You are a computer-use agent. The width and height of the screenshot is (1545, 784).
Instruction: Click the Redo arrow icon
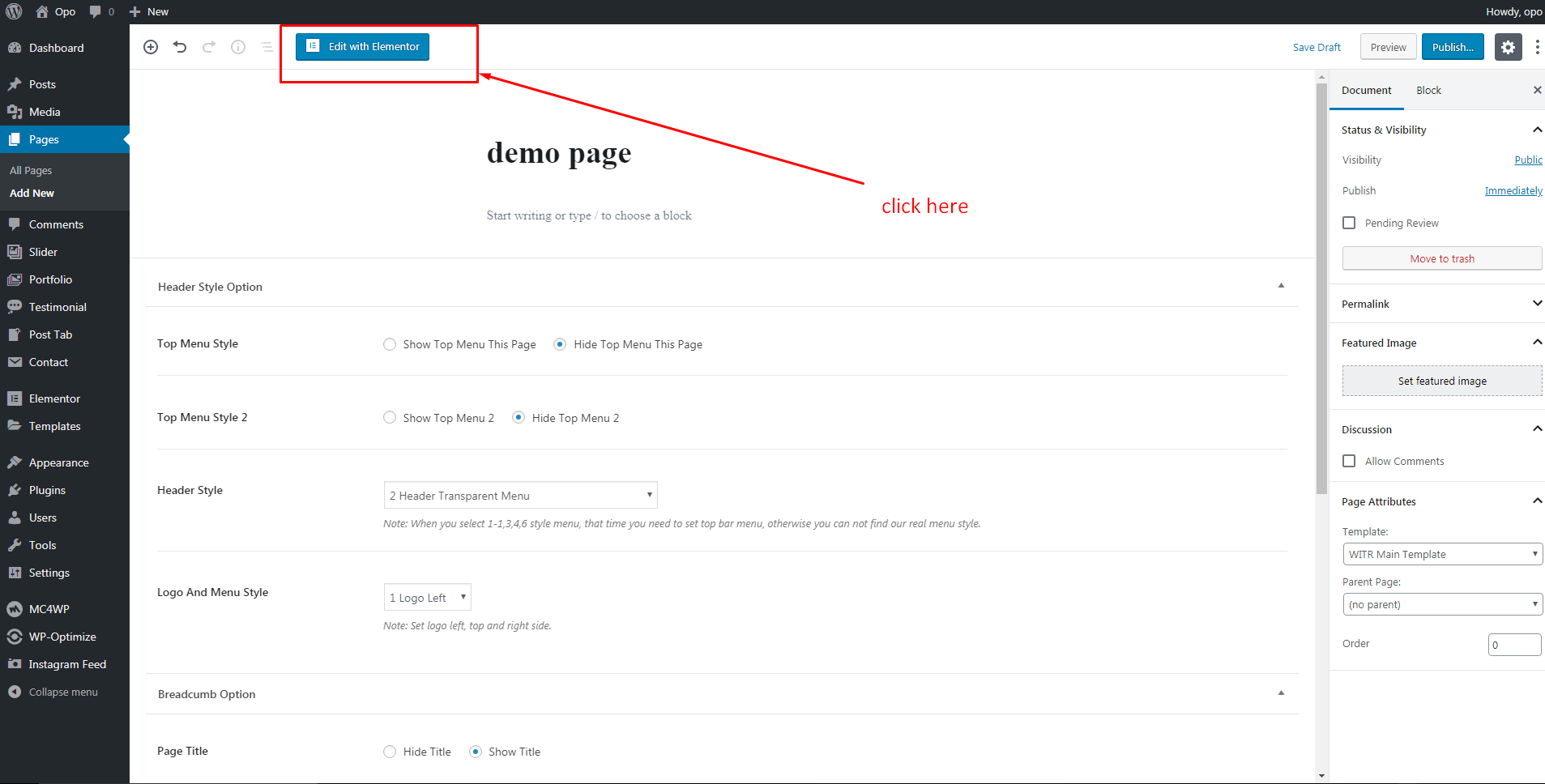209,47
